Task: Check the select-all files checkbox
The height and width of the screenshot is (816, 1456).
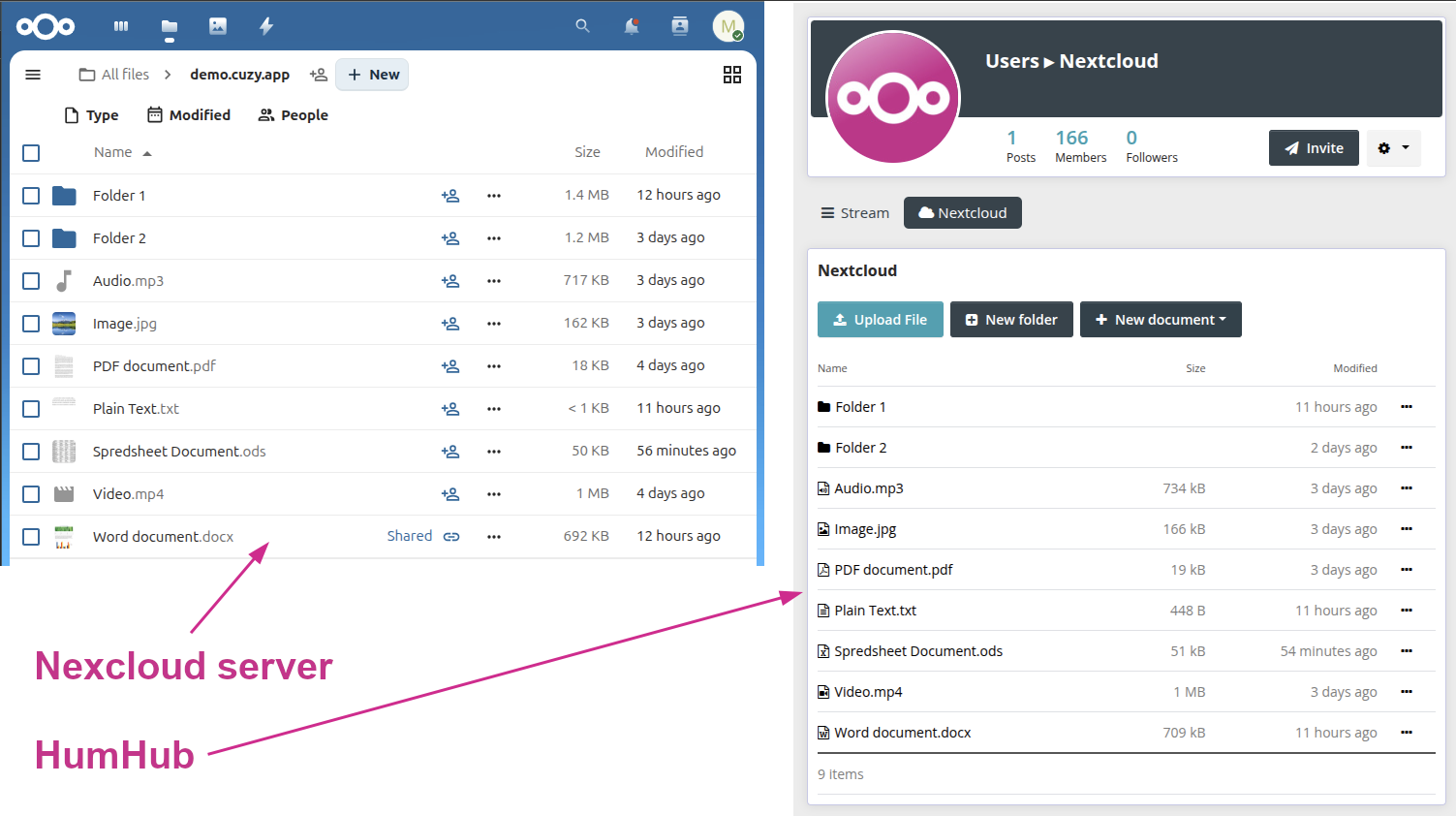Action: click(x=31, y=153)
